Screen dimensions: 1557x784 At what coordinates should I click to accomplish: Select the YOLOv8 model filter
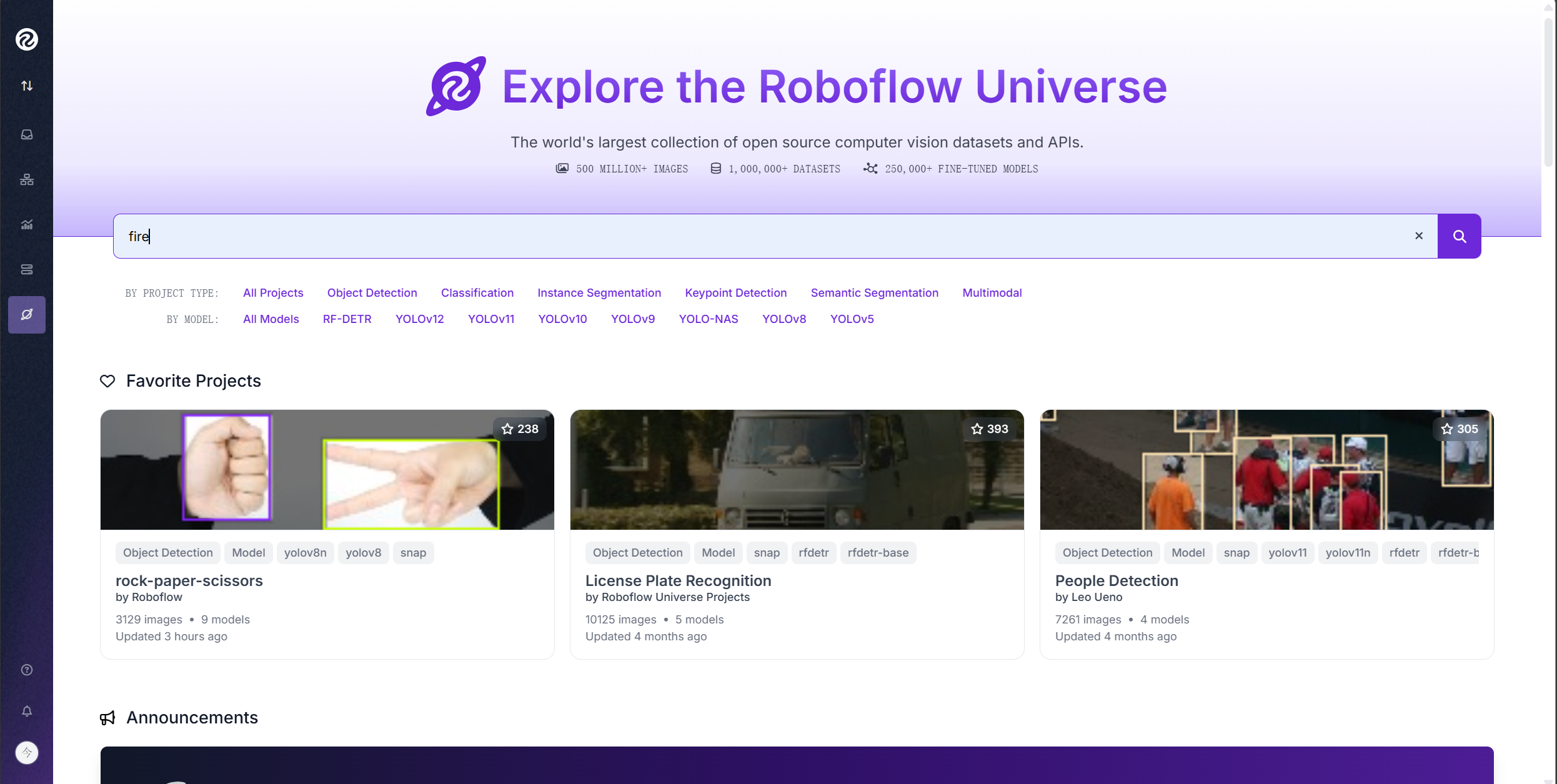[x=784, y=319]
